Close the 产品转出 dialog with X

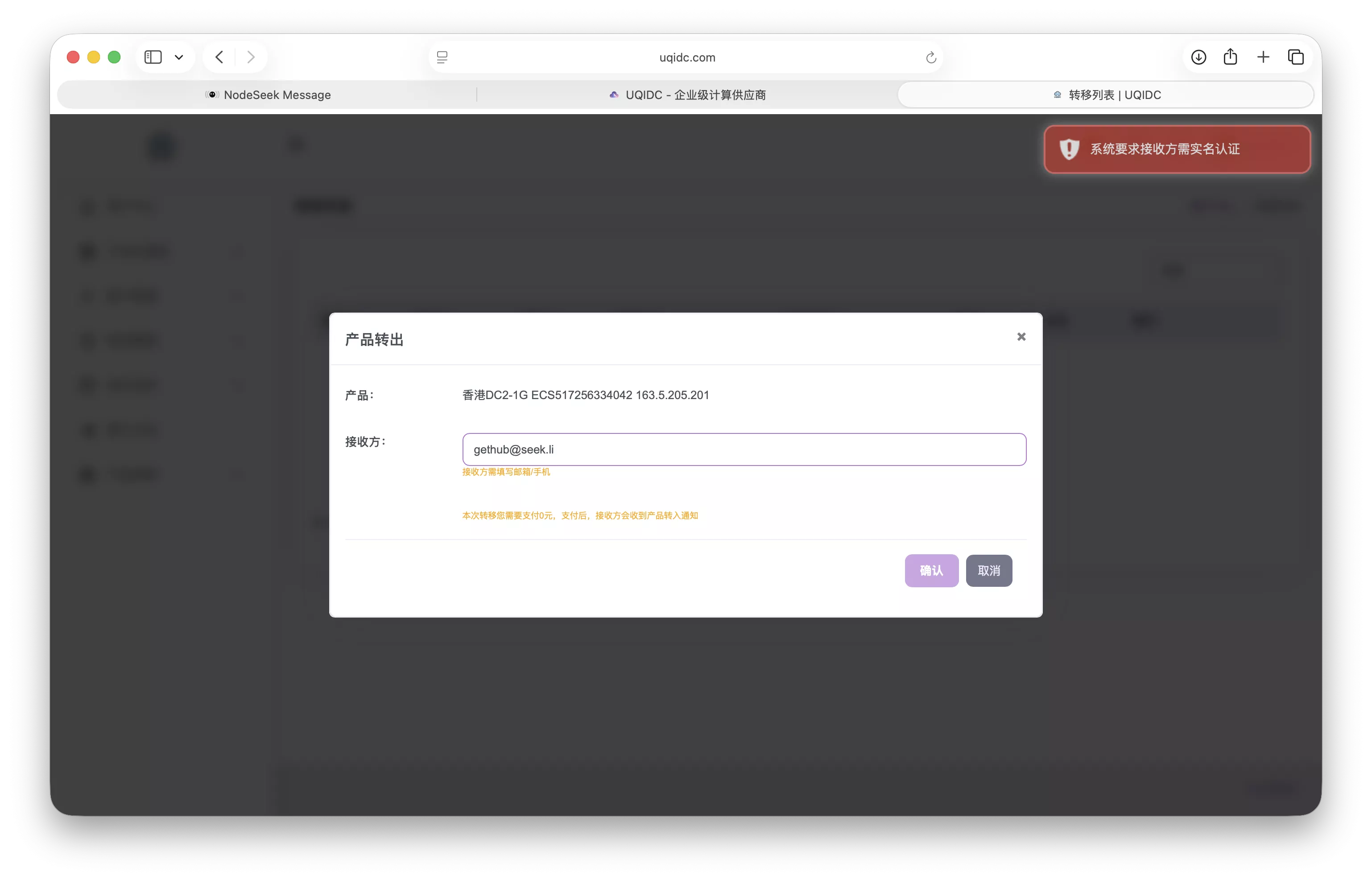[1021, 337]
